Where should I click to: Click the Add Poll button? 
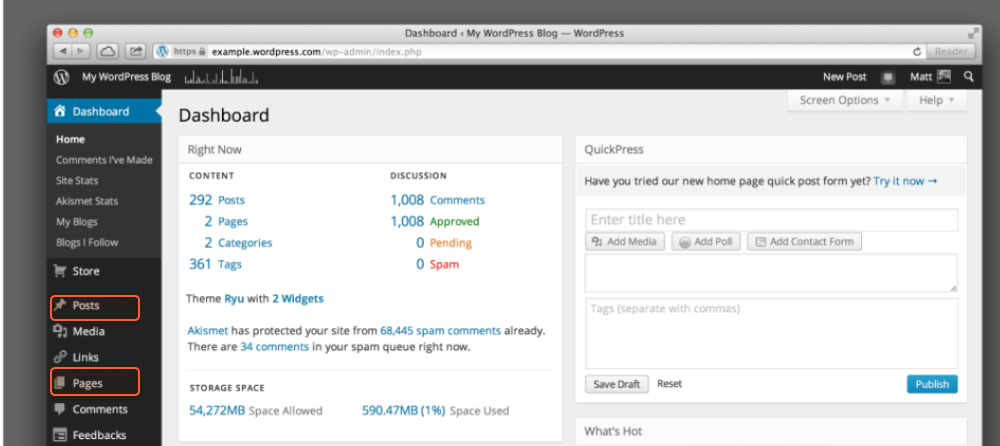pyautogui.click(x=706, y=242)
